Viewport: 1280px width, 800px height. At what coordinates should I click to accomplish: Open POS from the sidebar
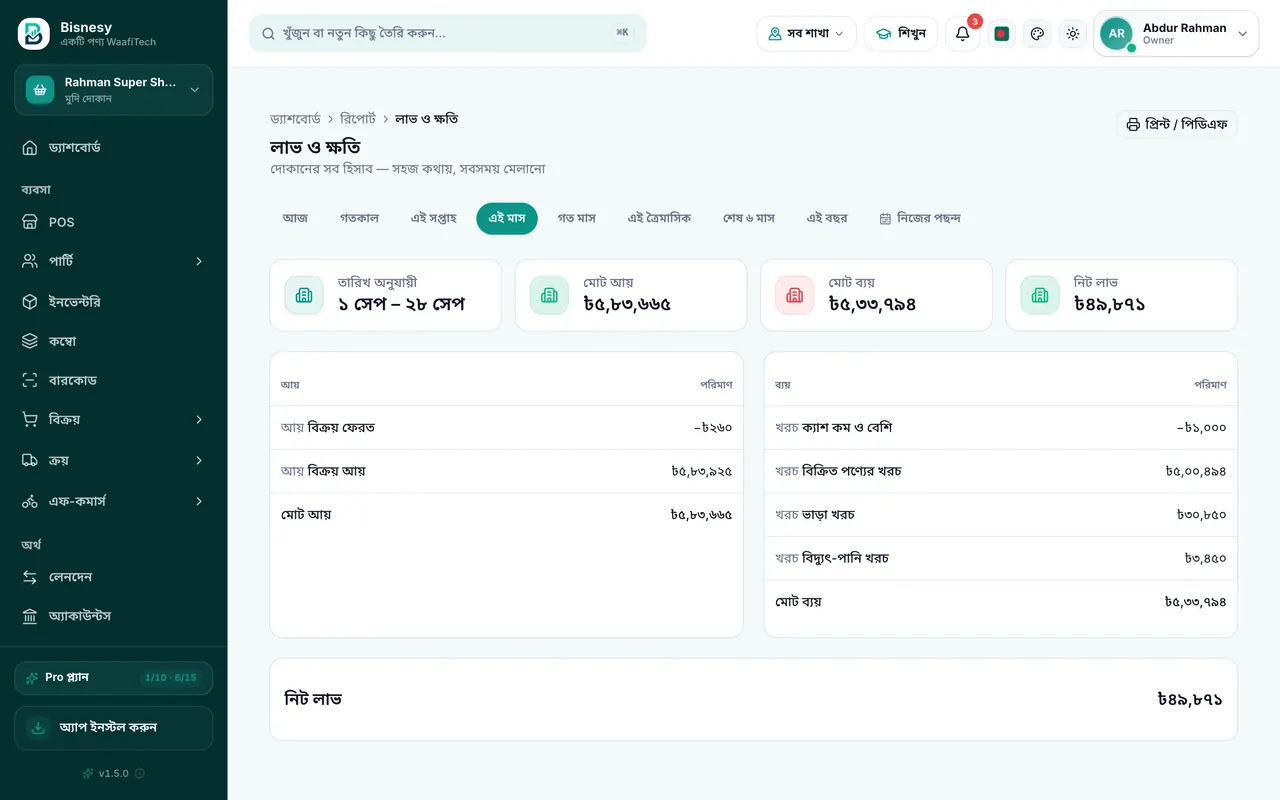tap(113, 222)
